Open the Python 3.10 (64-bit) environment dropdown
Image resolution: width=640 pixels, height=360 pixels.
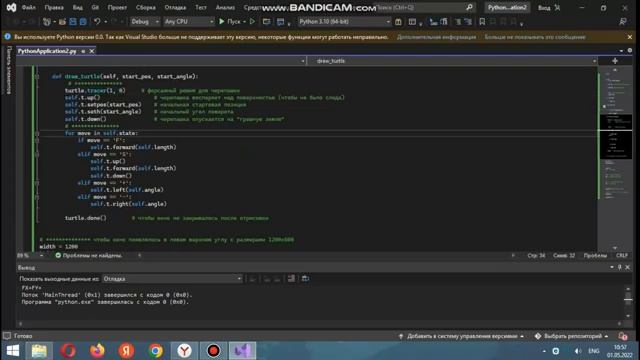[344, 22]
